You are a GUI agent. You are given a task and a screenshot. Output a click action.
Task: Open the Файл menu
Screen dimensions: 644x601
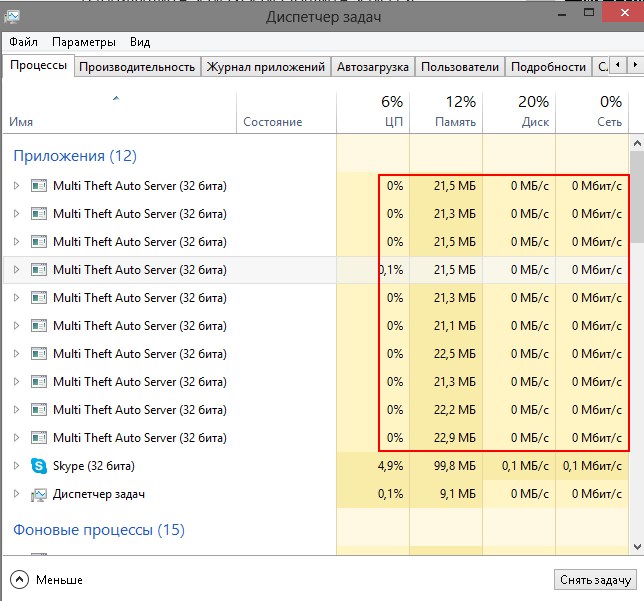point(23,42)
